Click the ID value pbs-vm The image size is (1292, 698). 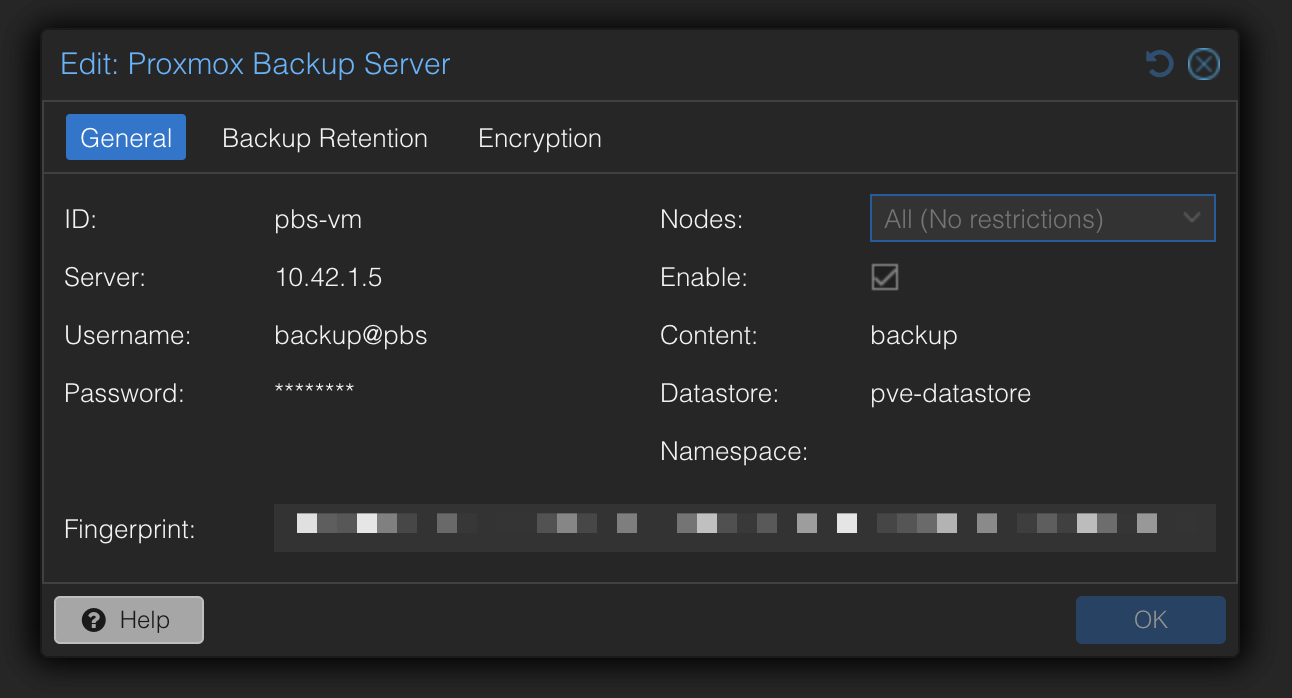click(x=318, y=219)
